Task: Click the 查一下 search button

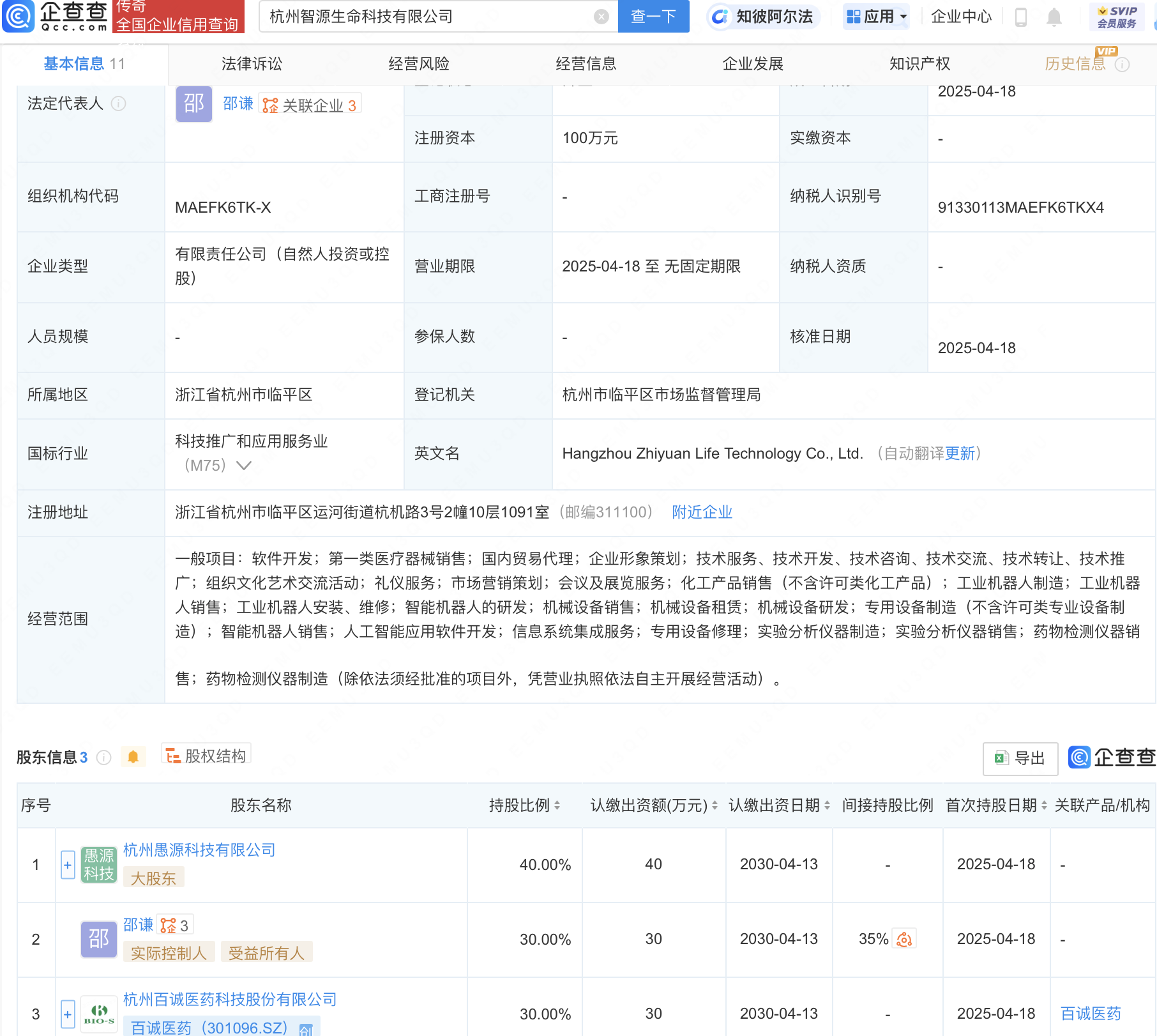Action: coord(654,17)
